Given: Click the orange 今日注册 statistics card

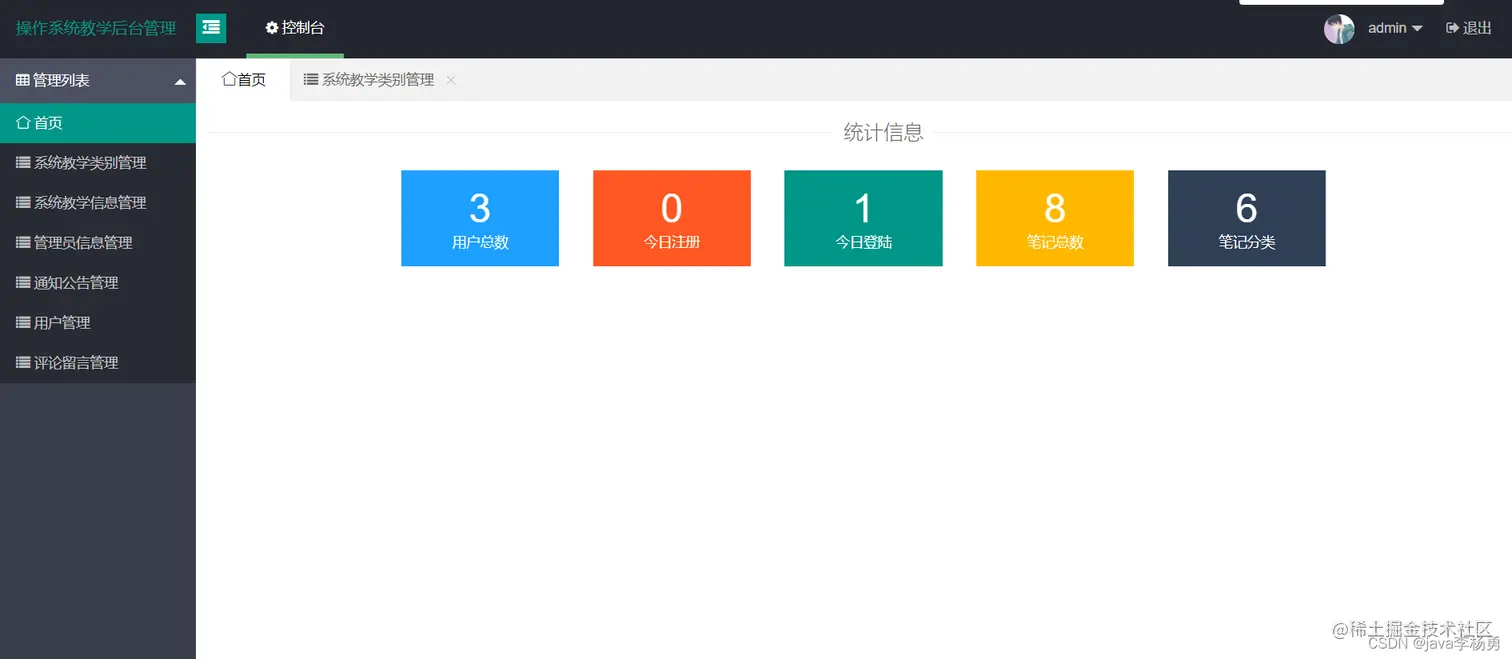Looking at the screenshot, I should click(672, 218).
